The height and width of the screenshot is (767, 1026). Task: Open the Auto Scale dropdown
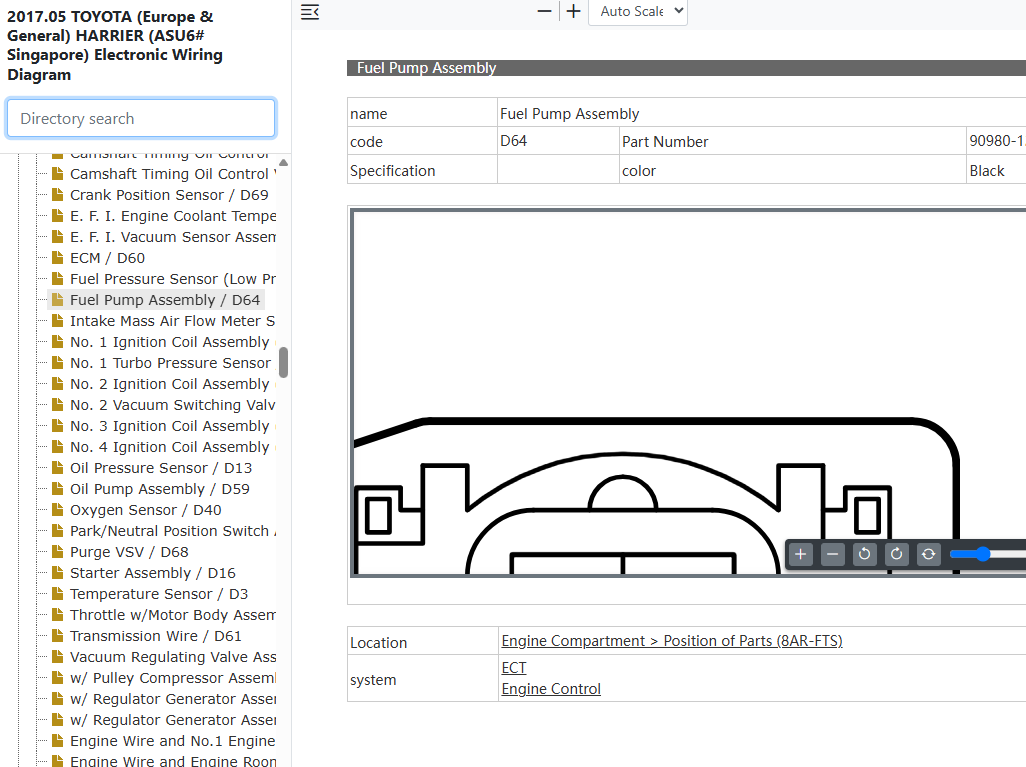pos(638,12)
